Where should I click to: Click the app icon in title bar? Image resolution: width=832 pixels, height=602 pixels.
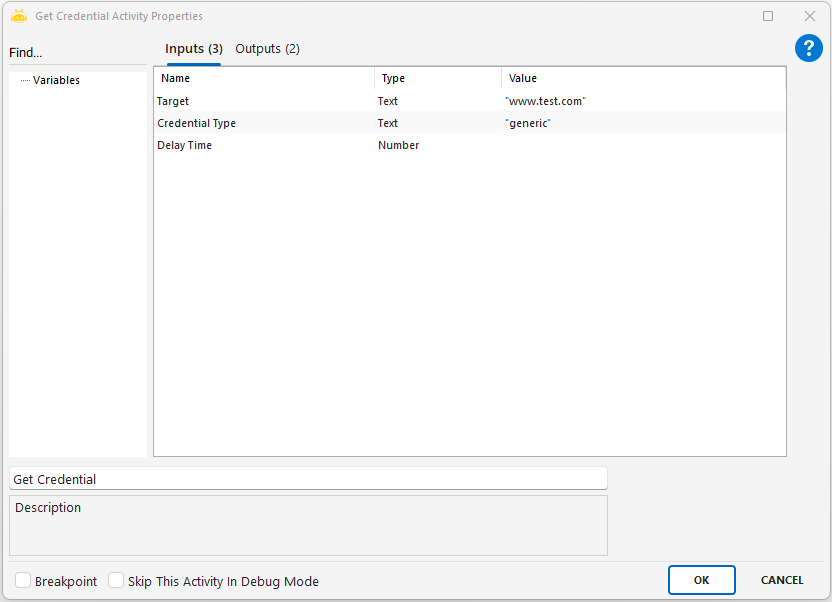pos(18,16)
